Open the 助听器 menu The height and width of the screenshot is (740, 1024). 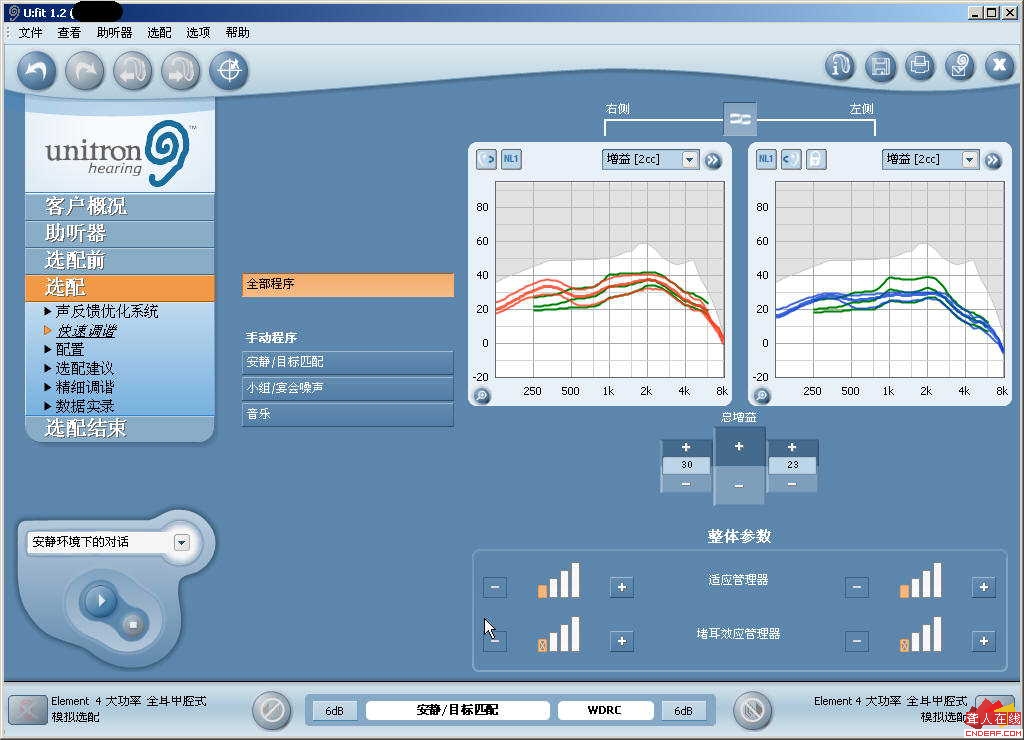click(x=114, y=33)
